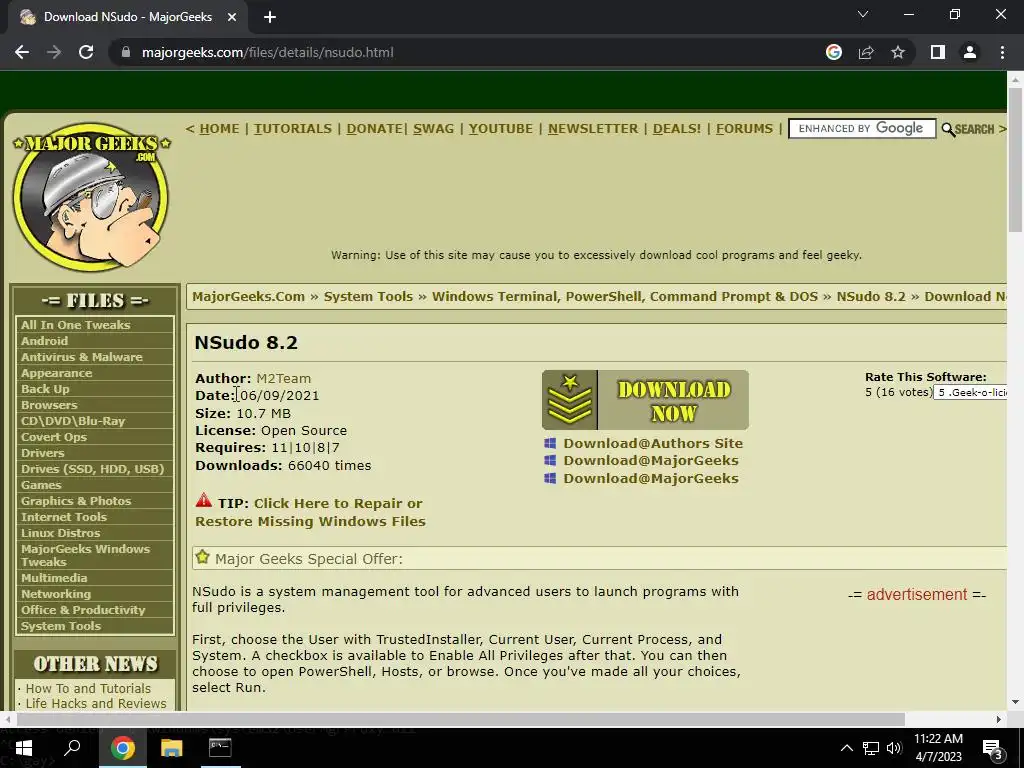This screenshot has width=1024, height=768.
Task: Open the side panel icon
Action: (938, 52)
